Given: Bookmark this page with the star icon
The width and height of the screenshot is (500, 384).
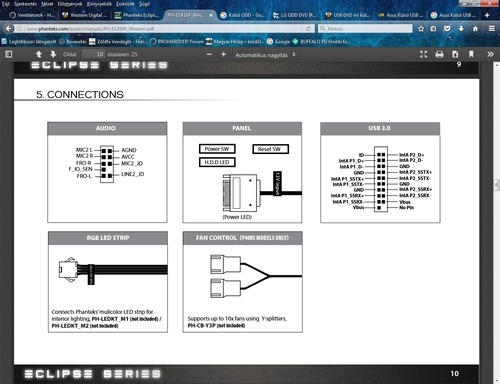Looking at the screenshot, I should [x=421, y=29].
